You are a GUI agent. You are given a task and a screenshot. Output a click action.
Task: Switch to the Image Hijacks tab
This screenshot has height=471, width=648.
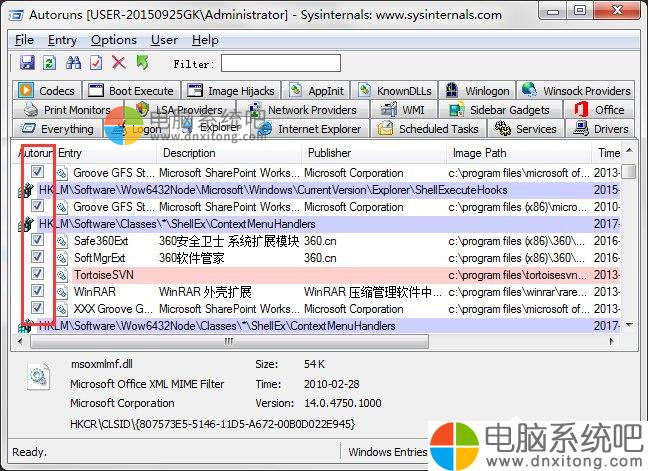click(x=231, y=90)
